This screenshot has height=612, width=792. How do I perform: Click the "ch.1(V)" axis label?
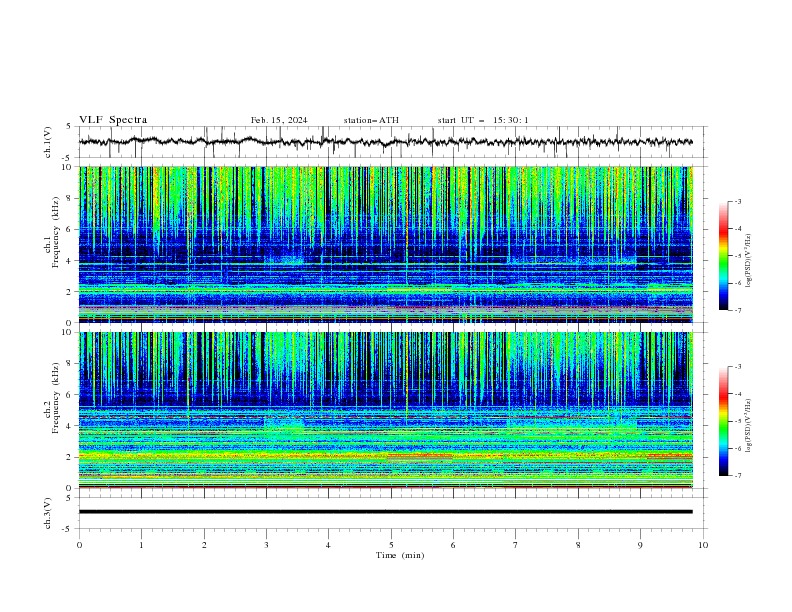click(48, 142)
